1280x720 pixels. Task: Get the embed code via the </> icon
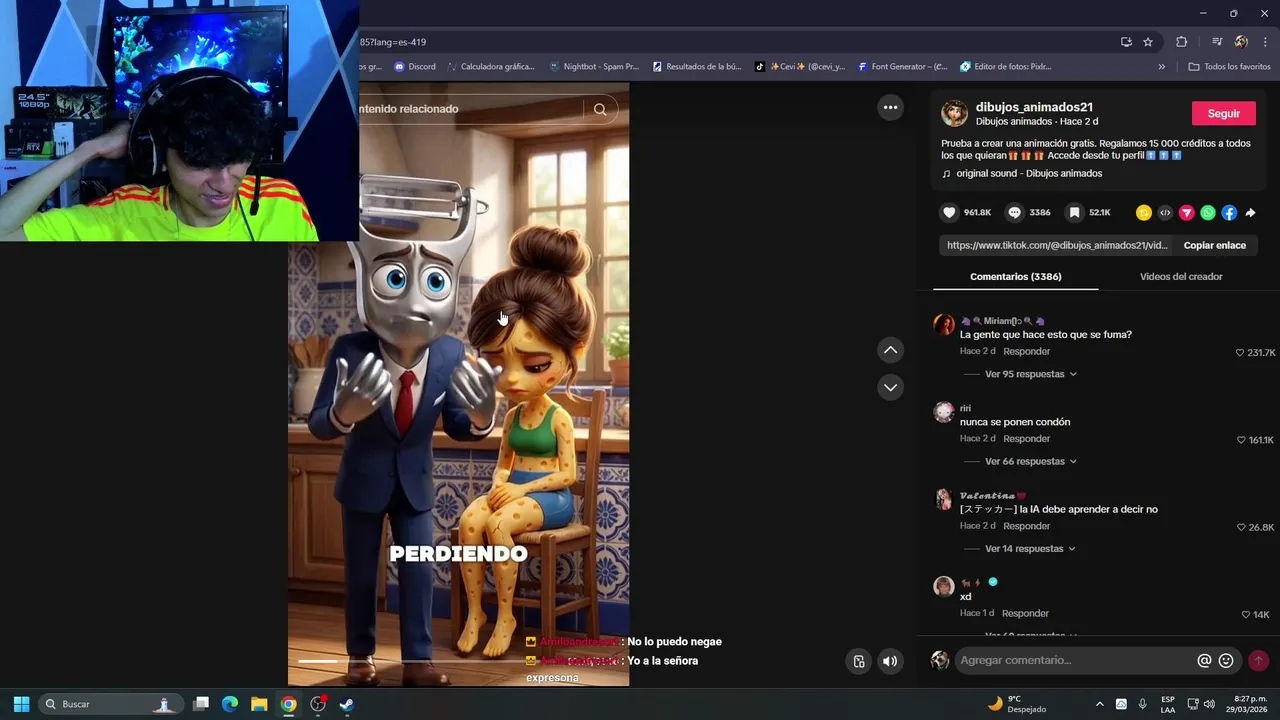(x=1165, y=213)
